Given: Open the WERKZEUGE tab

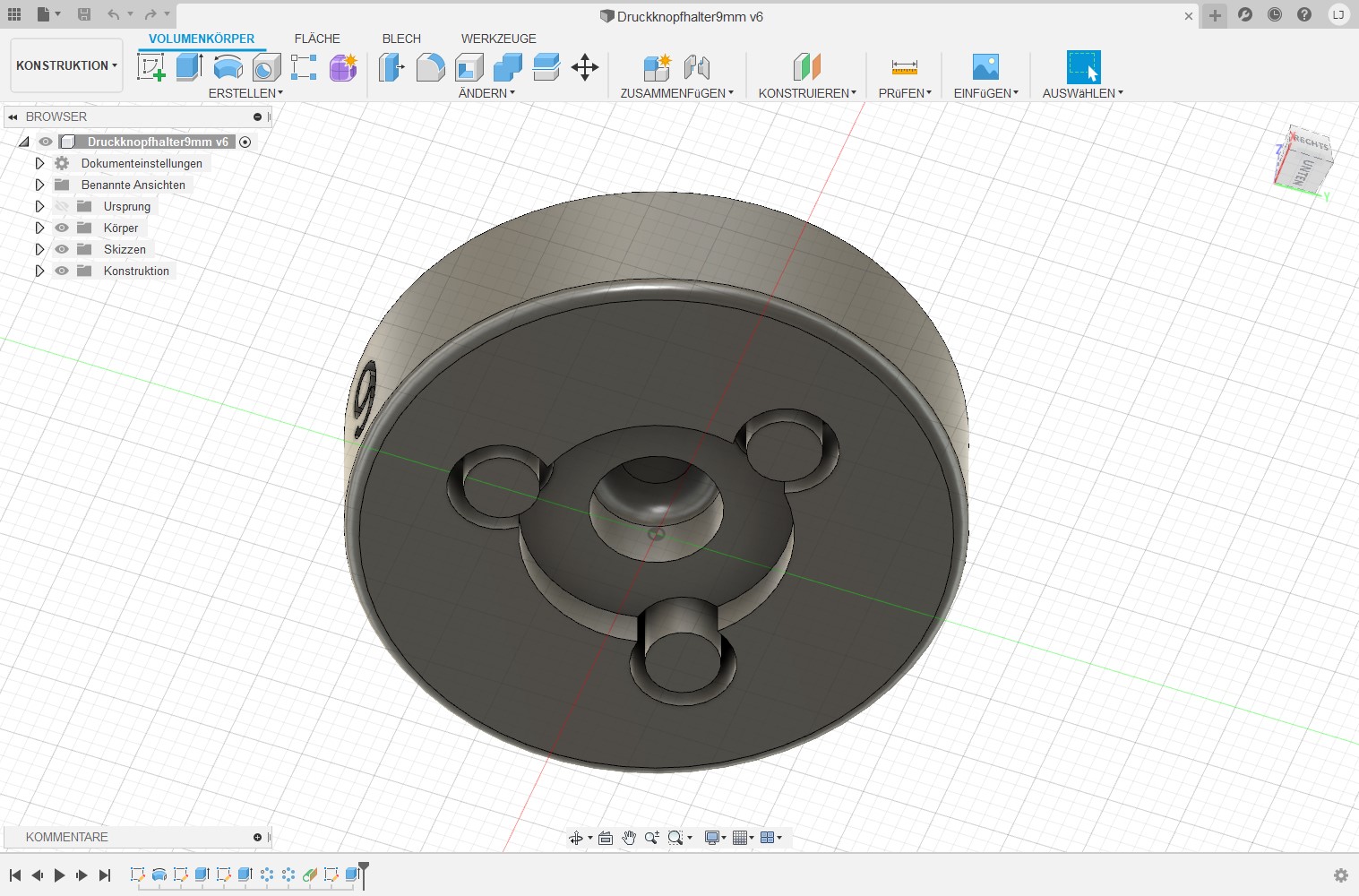Looking at the screenshot, I should [498, 39].
